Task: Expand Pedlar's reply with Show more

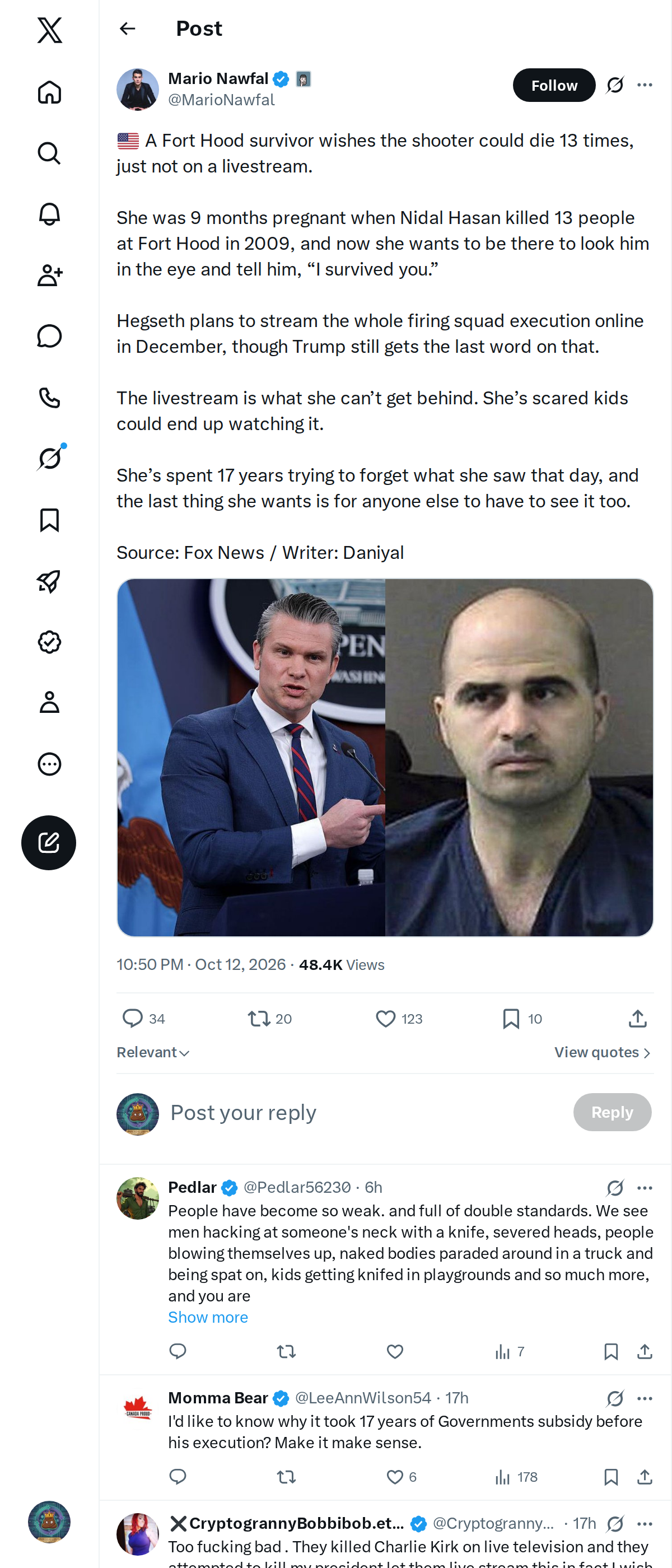Action: point(208,1317)
